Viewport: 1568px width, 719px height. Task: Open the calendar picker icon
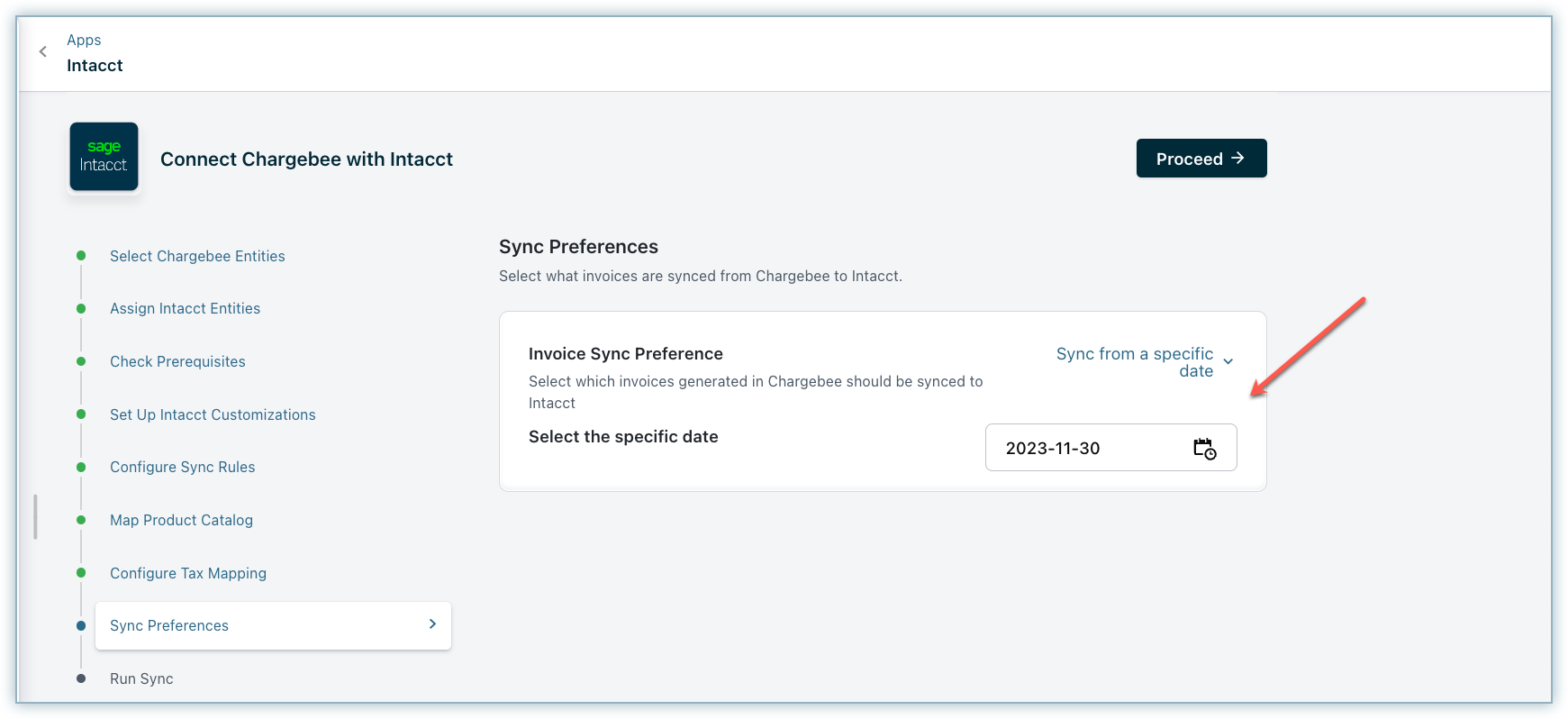[1204, 448]
